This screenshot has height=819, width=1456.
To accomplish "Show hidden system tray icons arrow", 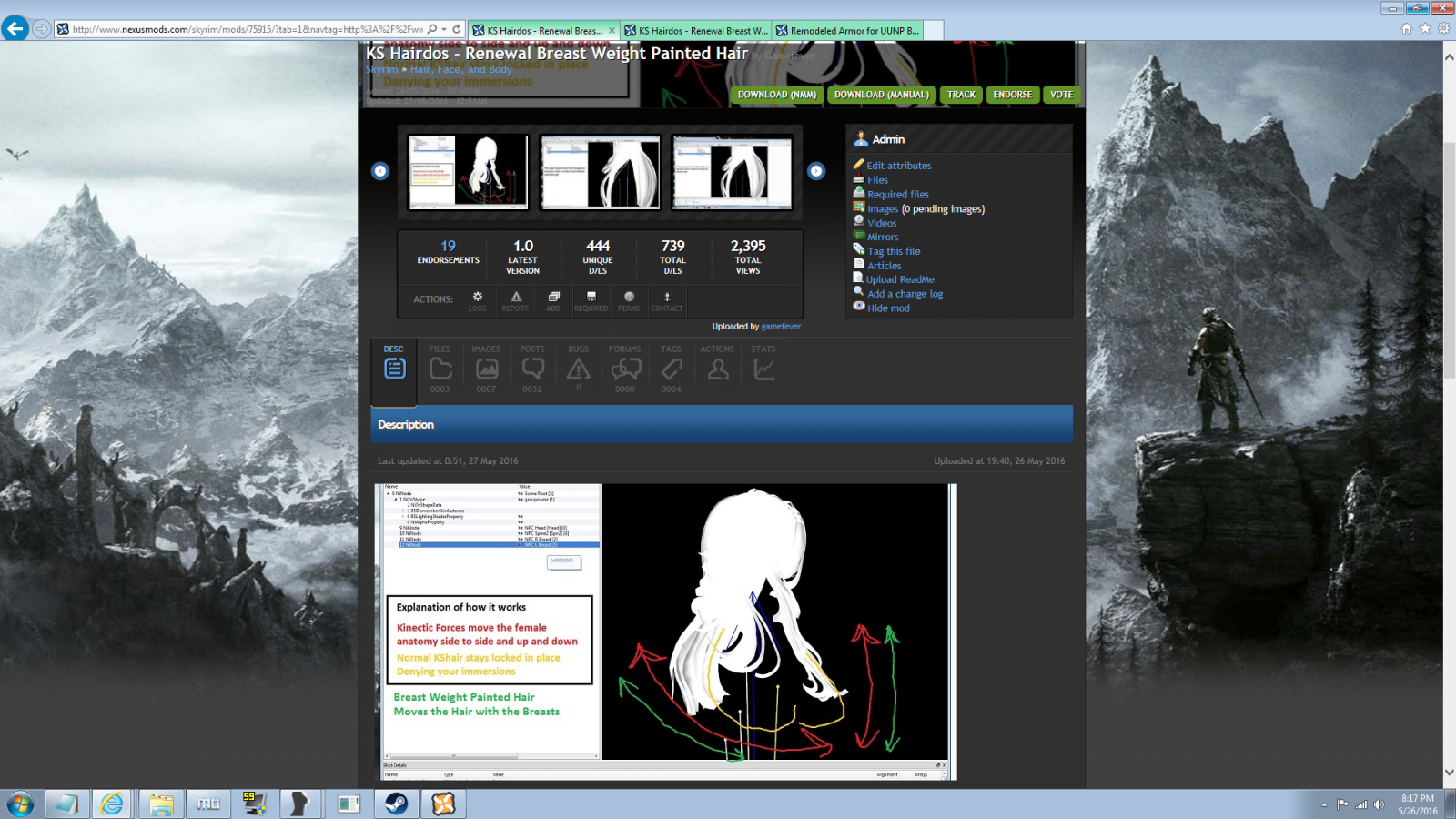I will (x=1324, y=804).
